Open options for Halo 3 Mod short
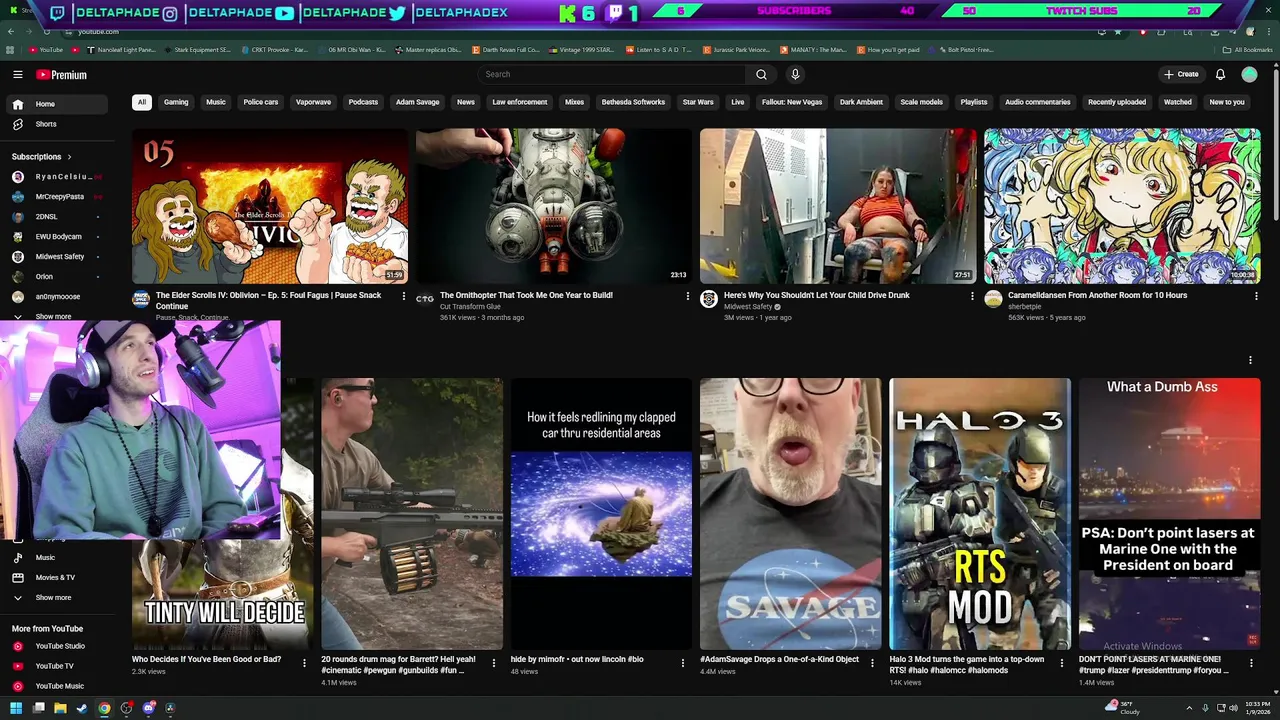Image resolution: width=1280 pixels, height=720 pixels. (x=1061, y=663)
